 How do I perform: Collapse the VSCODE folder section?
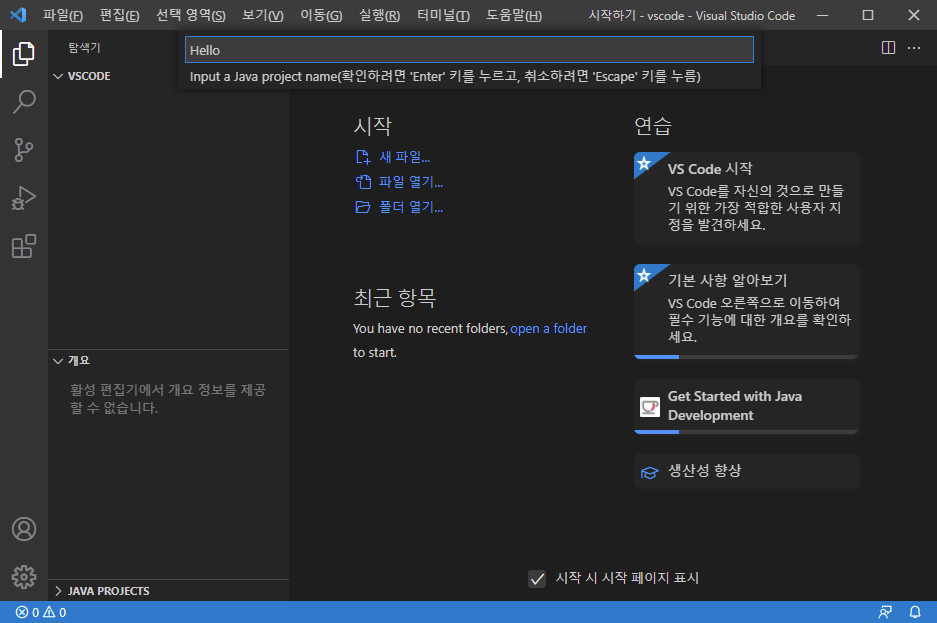58,76
